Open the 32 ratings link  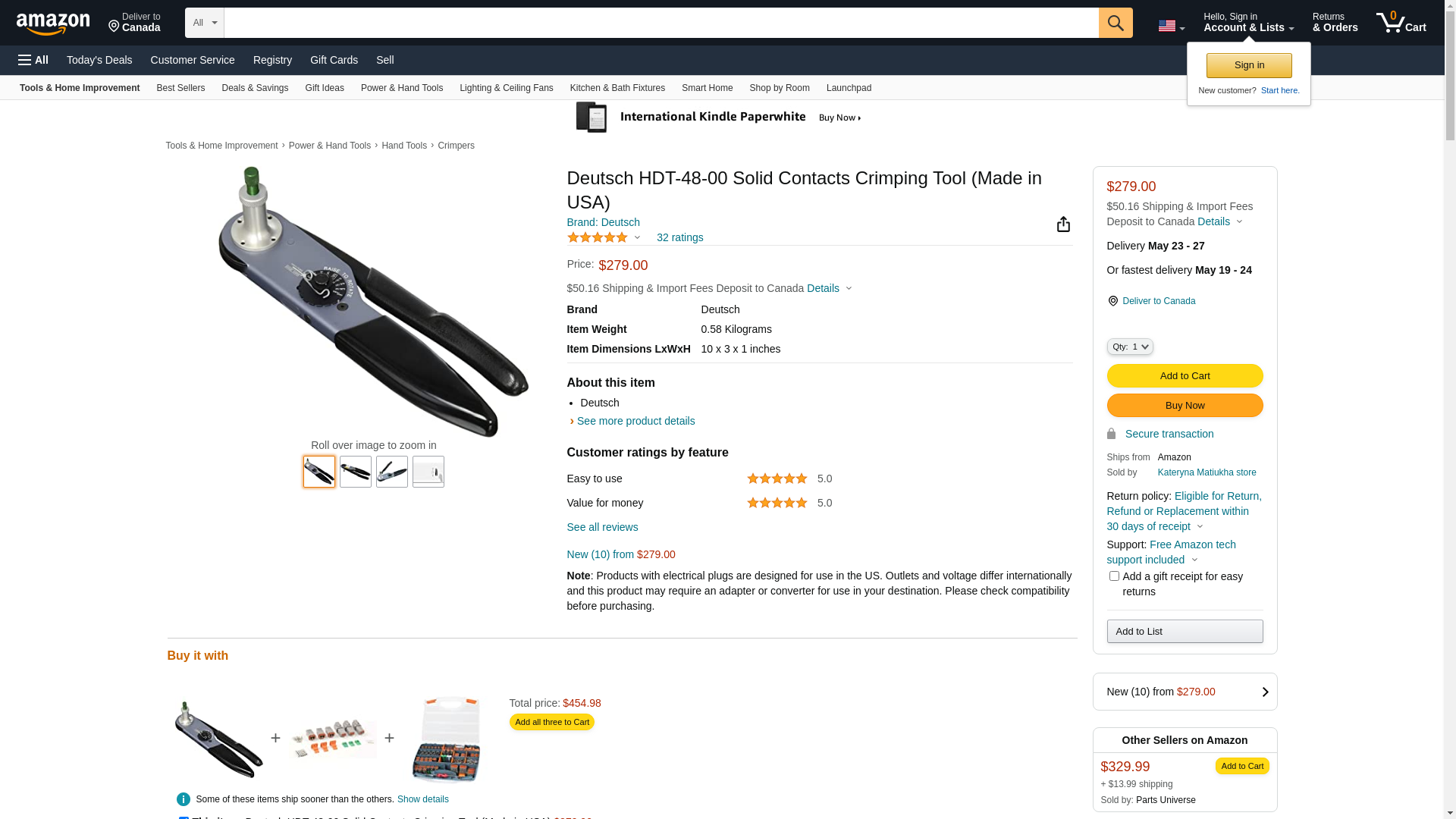679,237
